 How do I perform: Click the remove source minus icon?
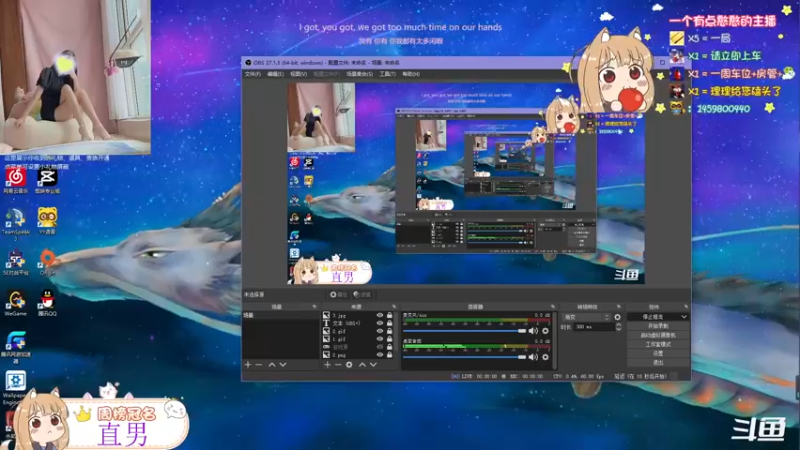pos(338,365)
